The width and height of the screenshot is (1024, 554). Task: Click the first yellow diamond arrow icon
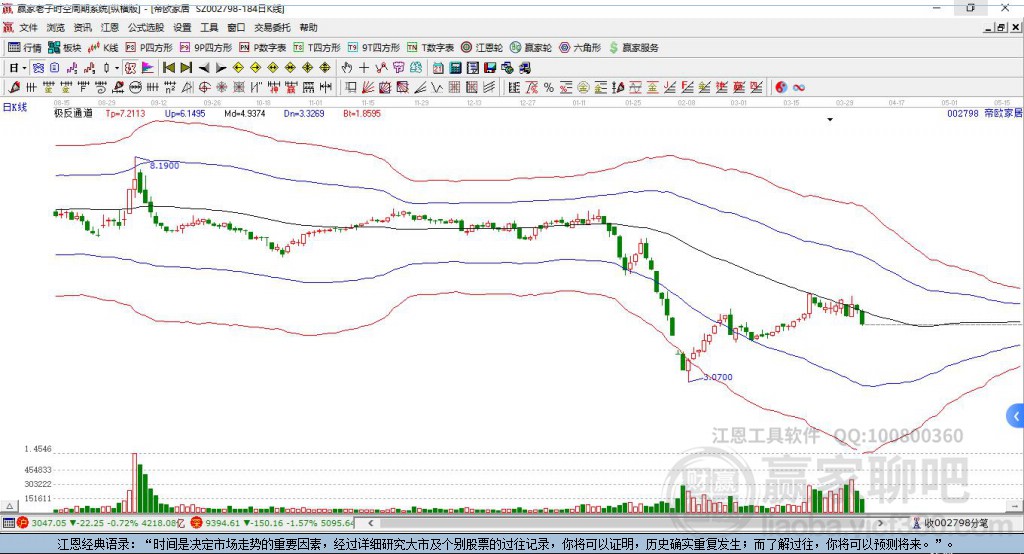click(x=238, y=68)
